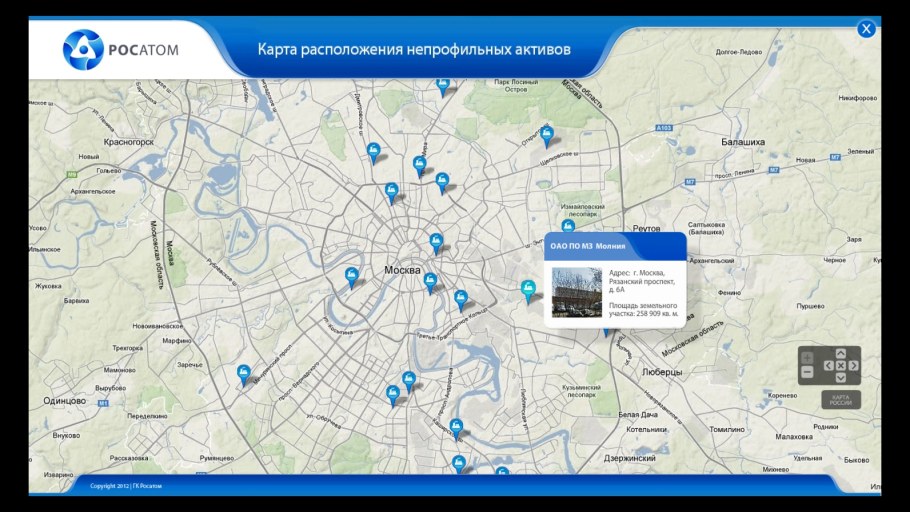
Task: Select the asset pin near Щелковское шоссе
Action: [x=546, y=135]
